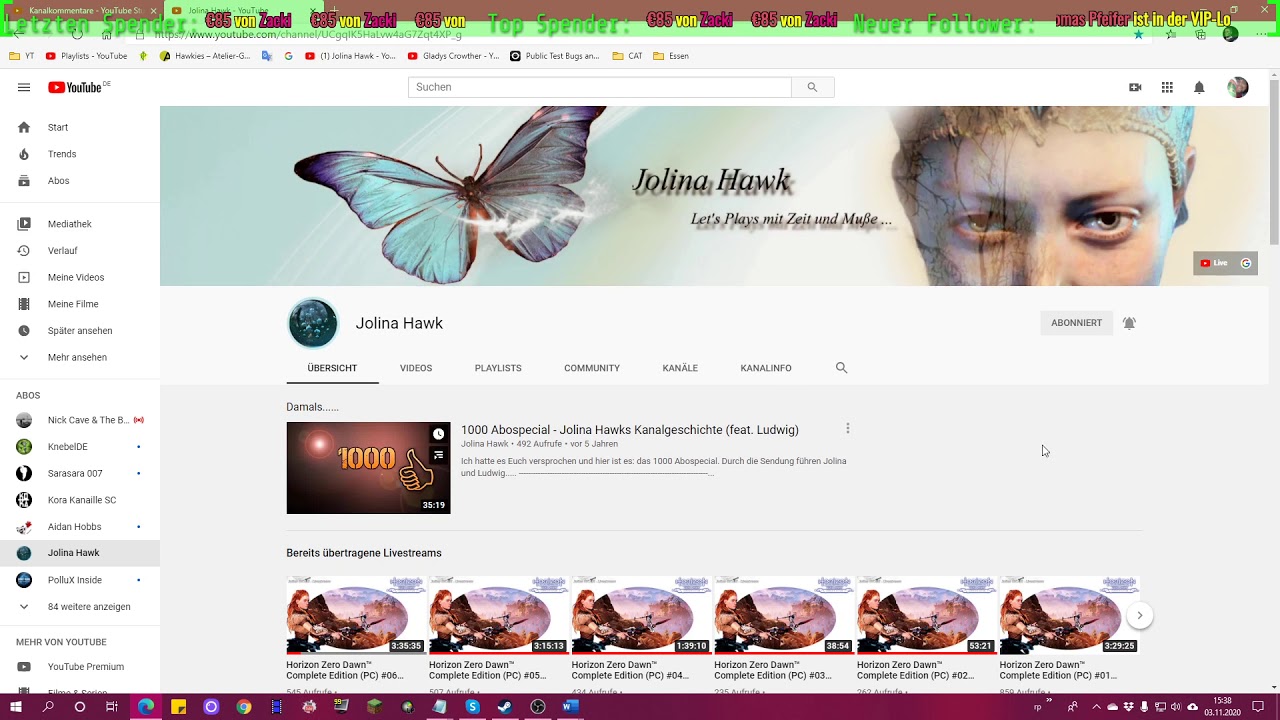Click the Jolina Hawk channel avatar
1280x720 pixels.
313,323
